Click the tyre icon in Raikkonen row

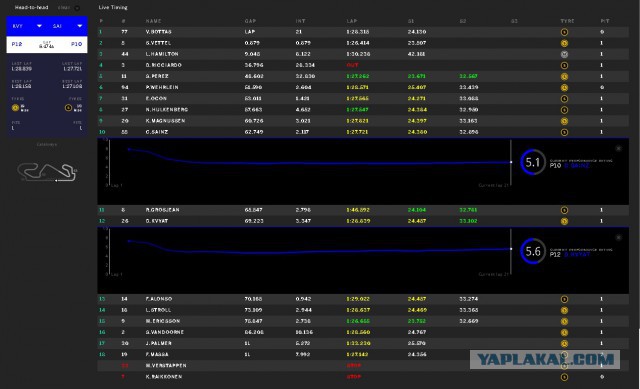pos(564,377)
